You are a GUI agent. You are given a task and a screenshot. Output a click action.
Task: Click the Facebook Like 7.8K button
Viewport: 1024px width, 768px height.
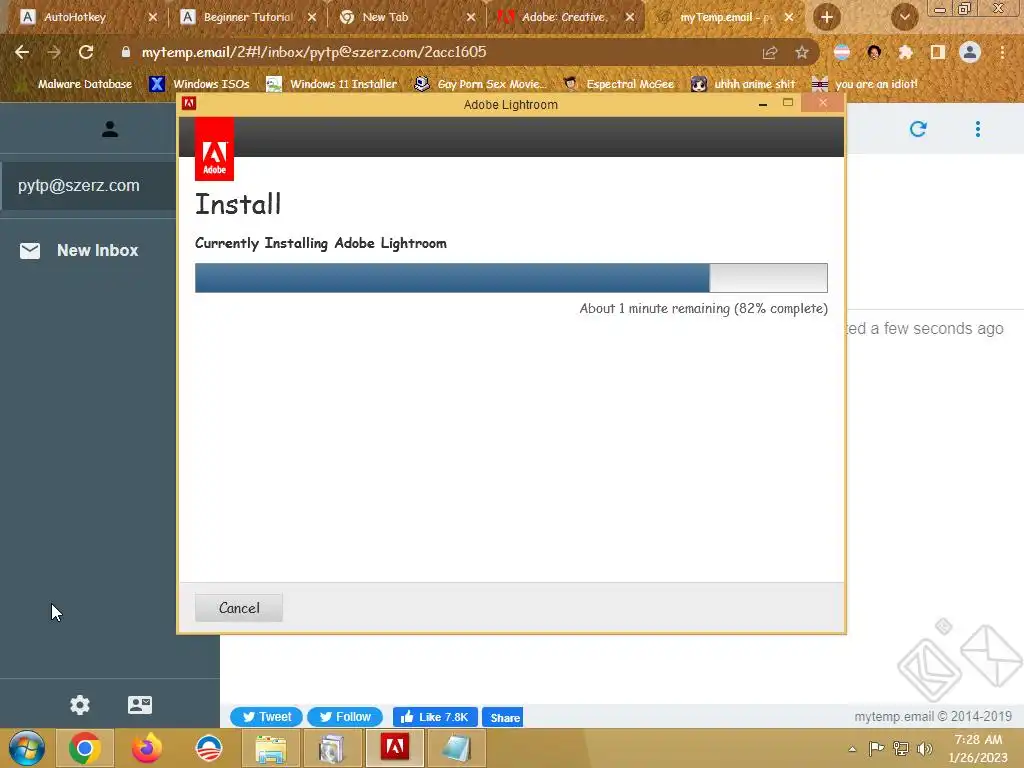click(435, 717)
